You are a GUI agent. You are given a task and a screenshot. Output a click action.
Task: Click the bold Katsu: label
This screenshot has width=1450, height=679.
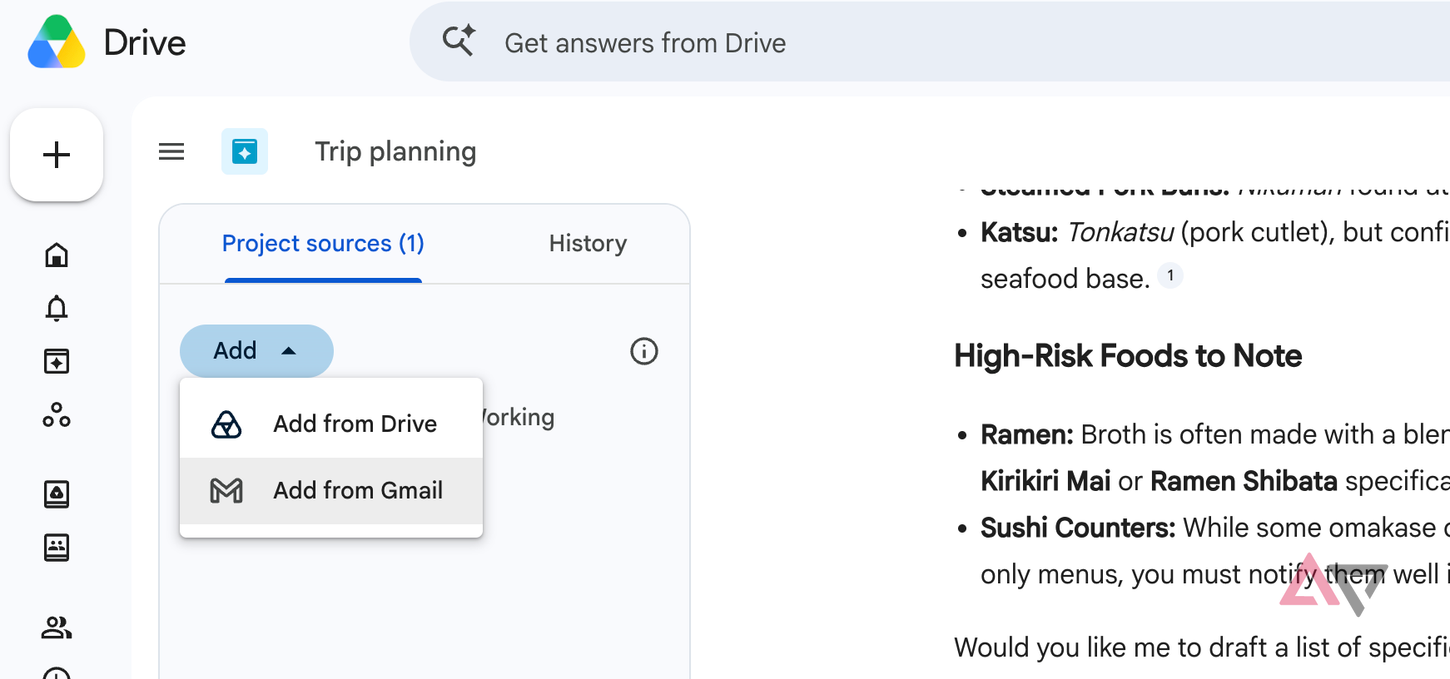[x=1020, y=232]
